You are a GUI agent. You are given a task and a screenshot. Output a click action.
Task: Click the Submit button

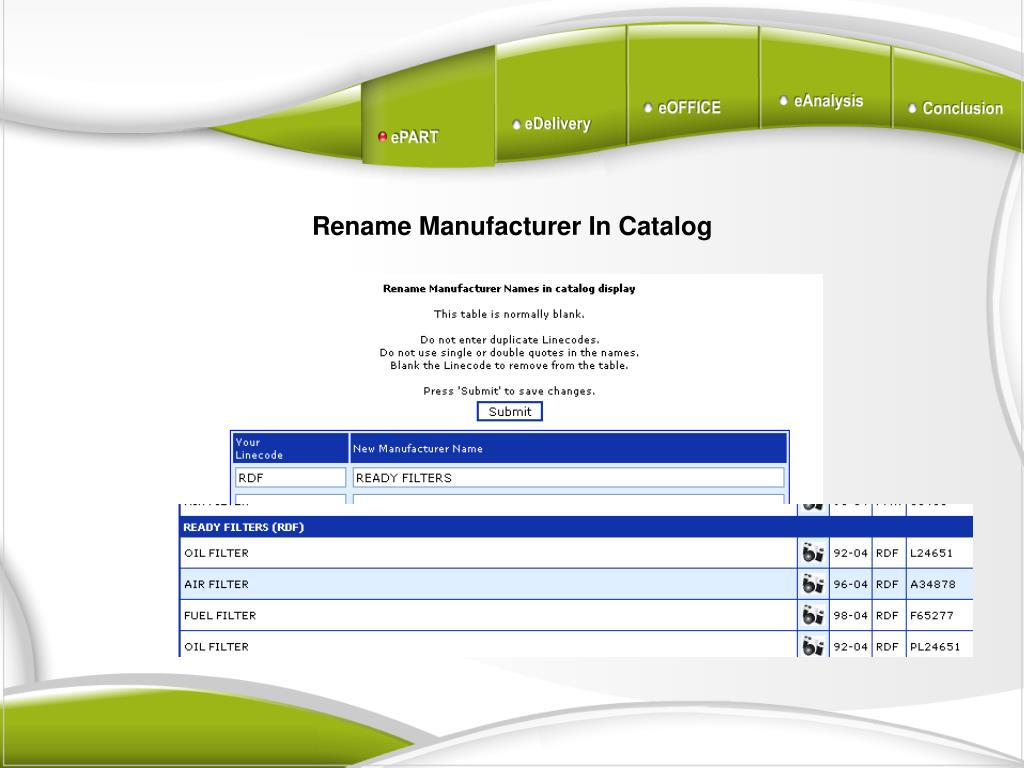tap(509, 411)
